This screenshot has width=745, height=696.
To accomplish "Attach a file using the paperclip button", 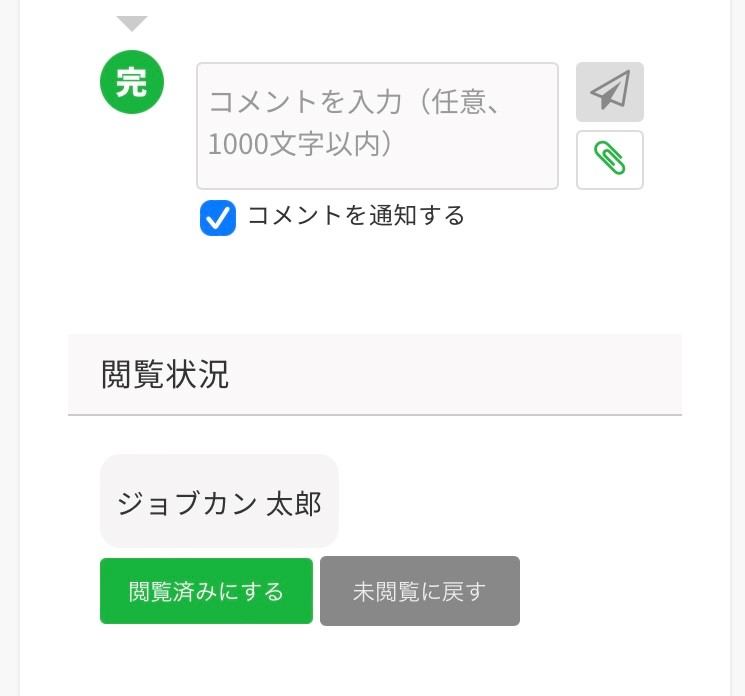I will [x=610, y=160].
